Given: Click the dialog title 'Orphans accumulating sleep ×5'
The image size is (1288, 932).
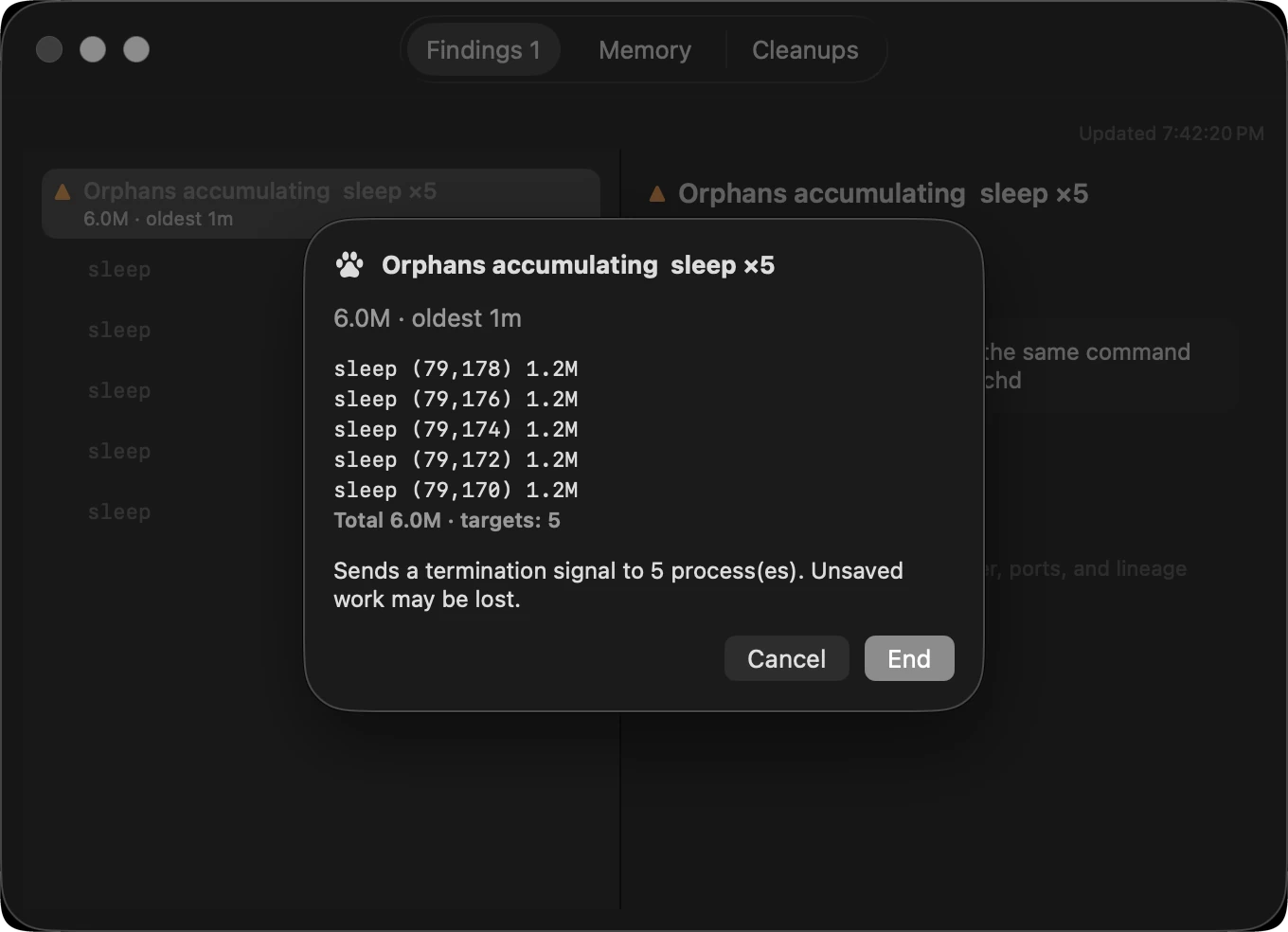Looking at the screenshot, I should coord(578,265).
